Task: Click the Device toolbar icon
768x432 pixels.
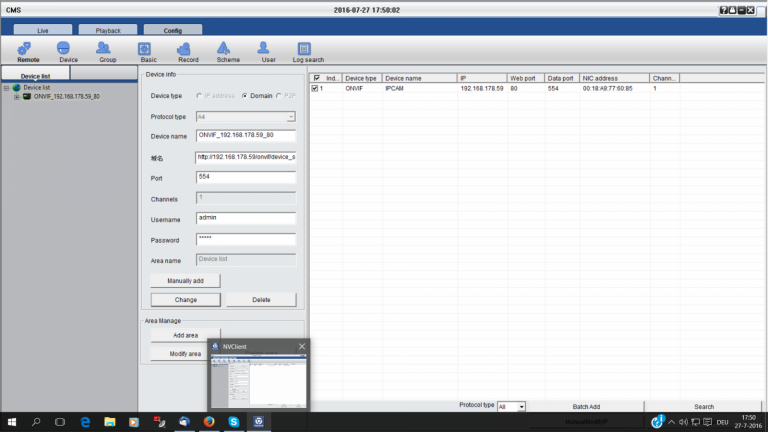Action: [68, 49]
